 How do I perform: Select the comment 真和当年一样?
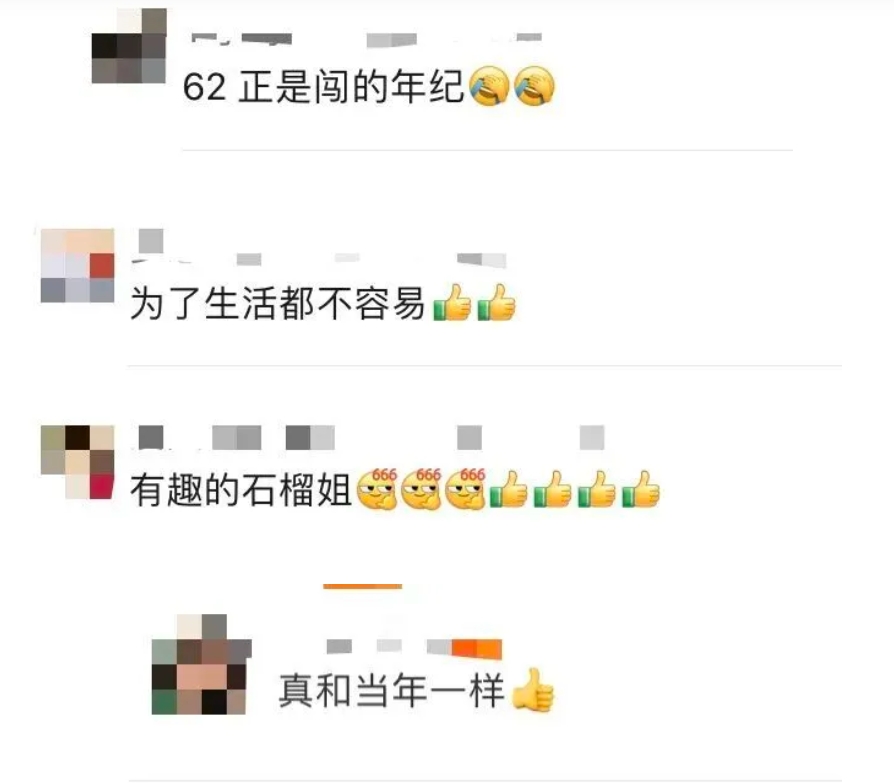(392, 690)
